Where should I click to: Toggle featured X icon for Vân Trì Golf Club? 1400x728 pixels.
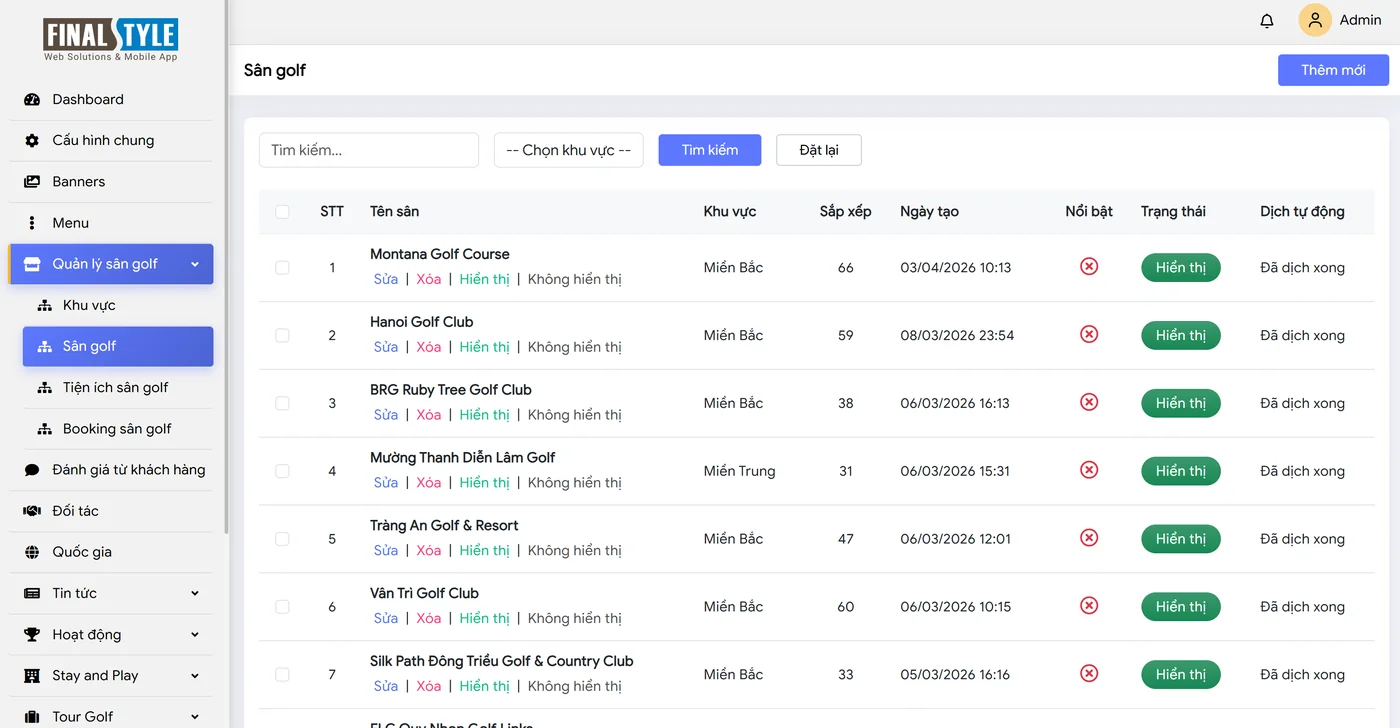(x=1089, y=605)
